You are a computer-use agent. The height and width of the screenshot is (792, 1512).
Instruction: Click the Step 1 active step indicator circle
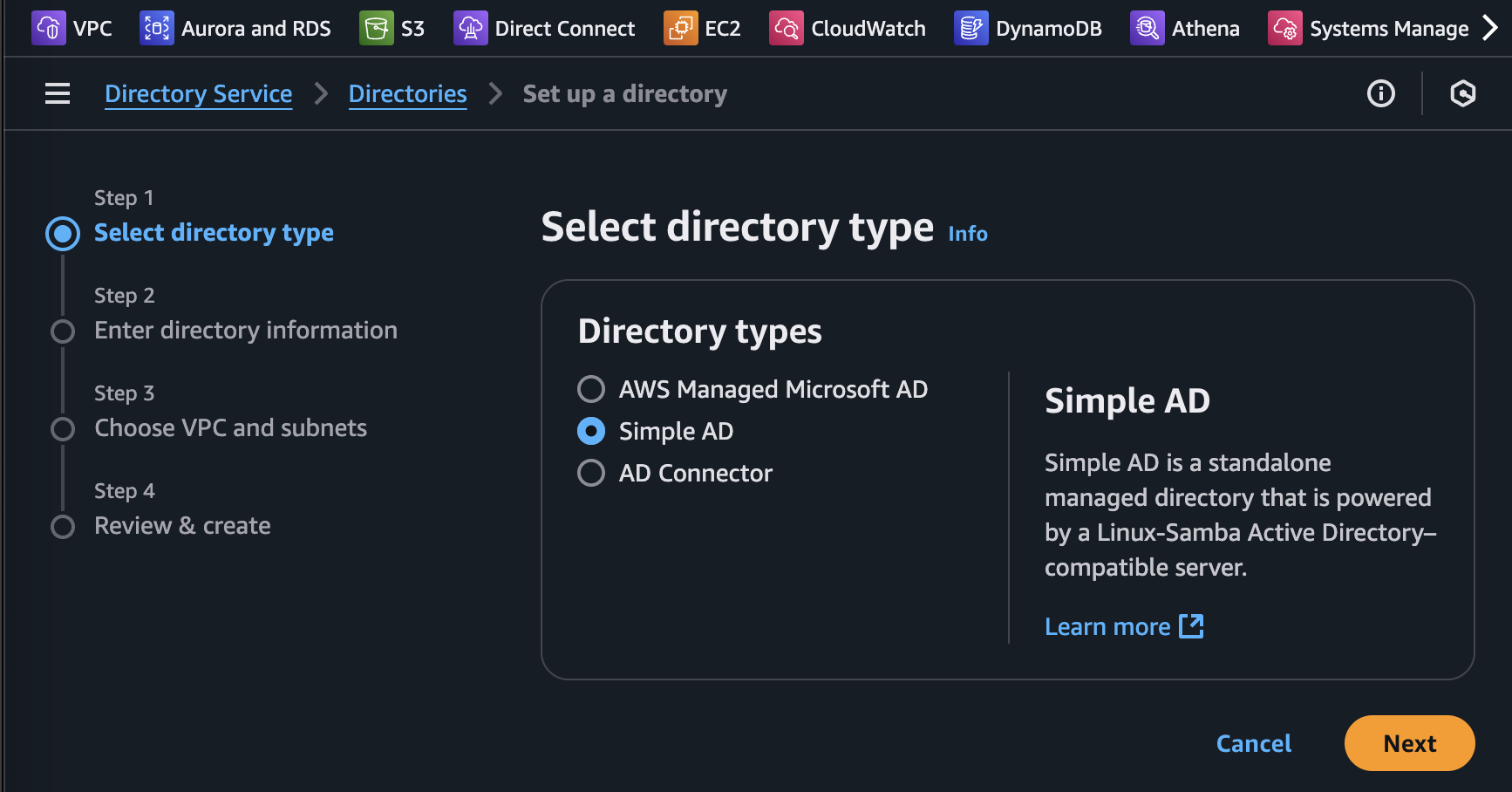[63, 234]
